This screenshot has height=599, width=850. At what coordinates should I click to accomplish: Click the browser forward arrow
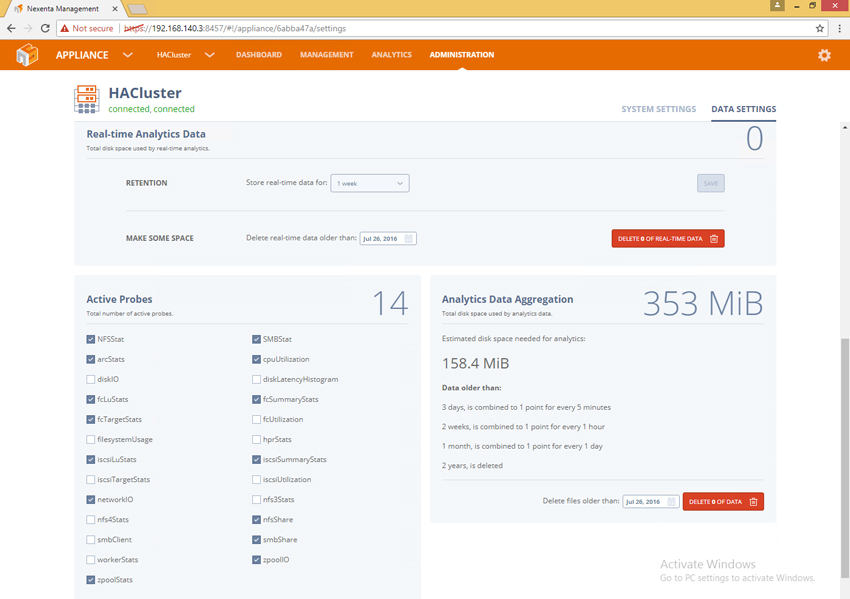28,28
